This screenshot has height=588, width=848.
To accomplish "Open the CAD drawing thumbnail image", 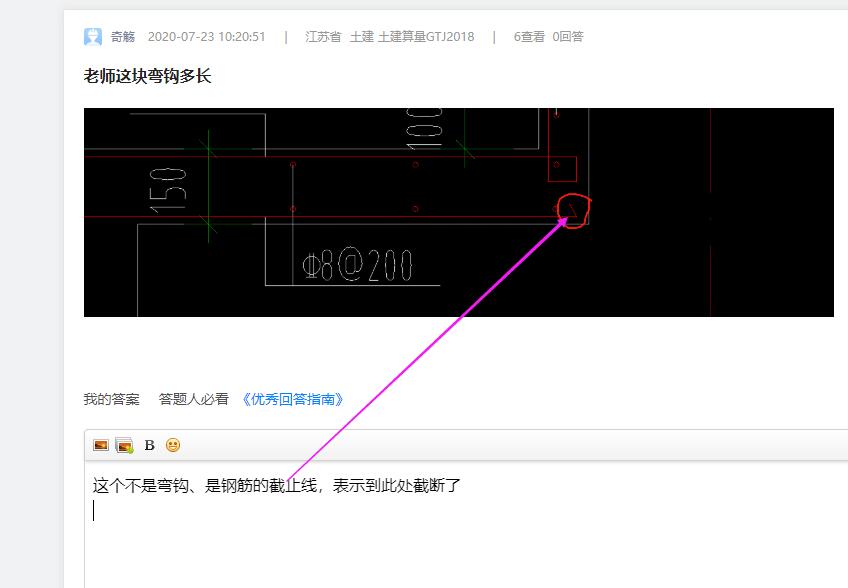I will pos(459,212).
